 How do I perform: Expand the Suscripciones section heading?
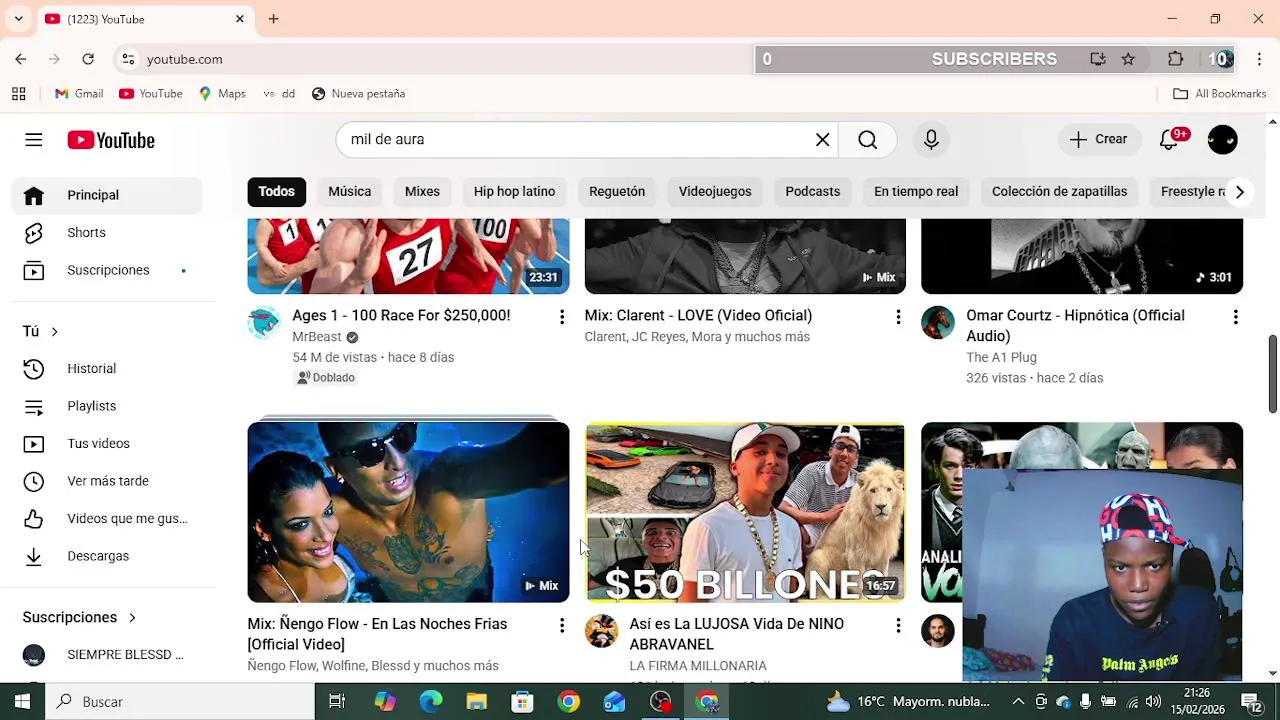[79, 618]
